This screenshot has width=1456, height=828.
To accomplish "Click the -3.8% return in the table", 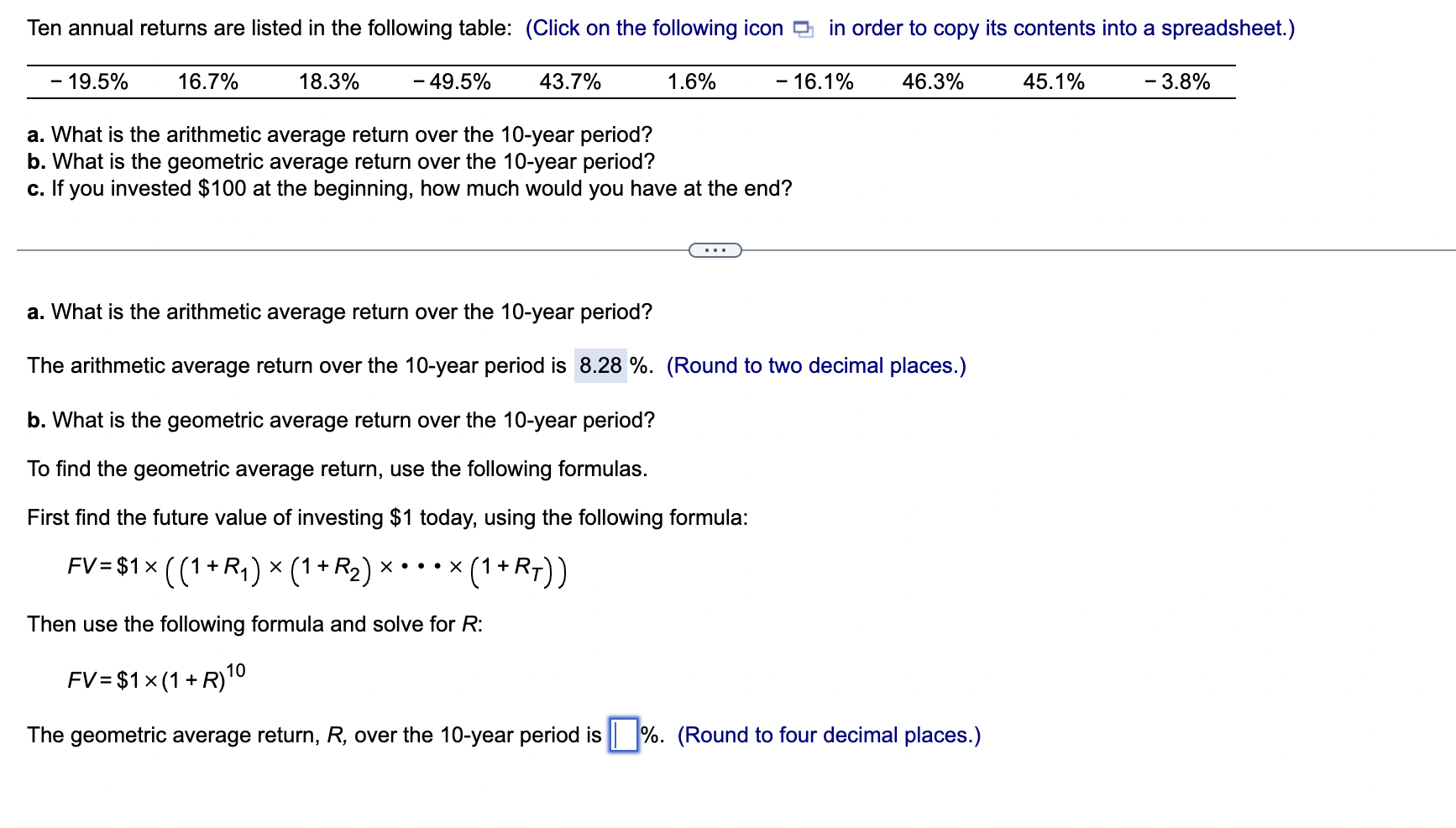I will pos(1176,81).
